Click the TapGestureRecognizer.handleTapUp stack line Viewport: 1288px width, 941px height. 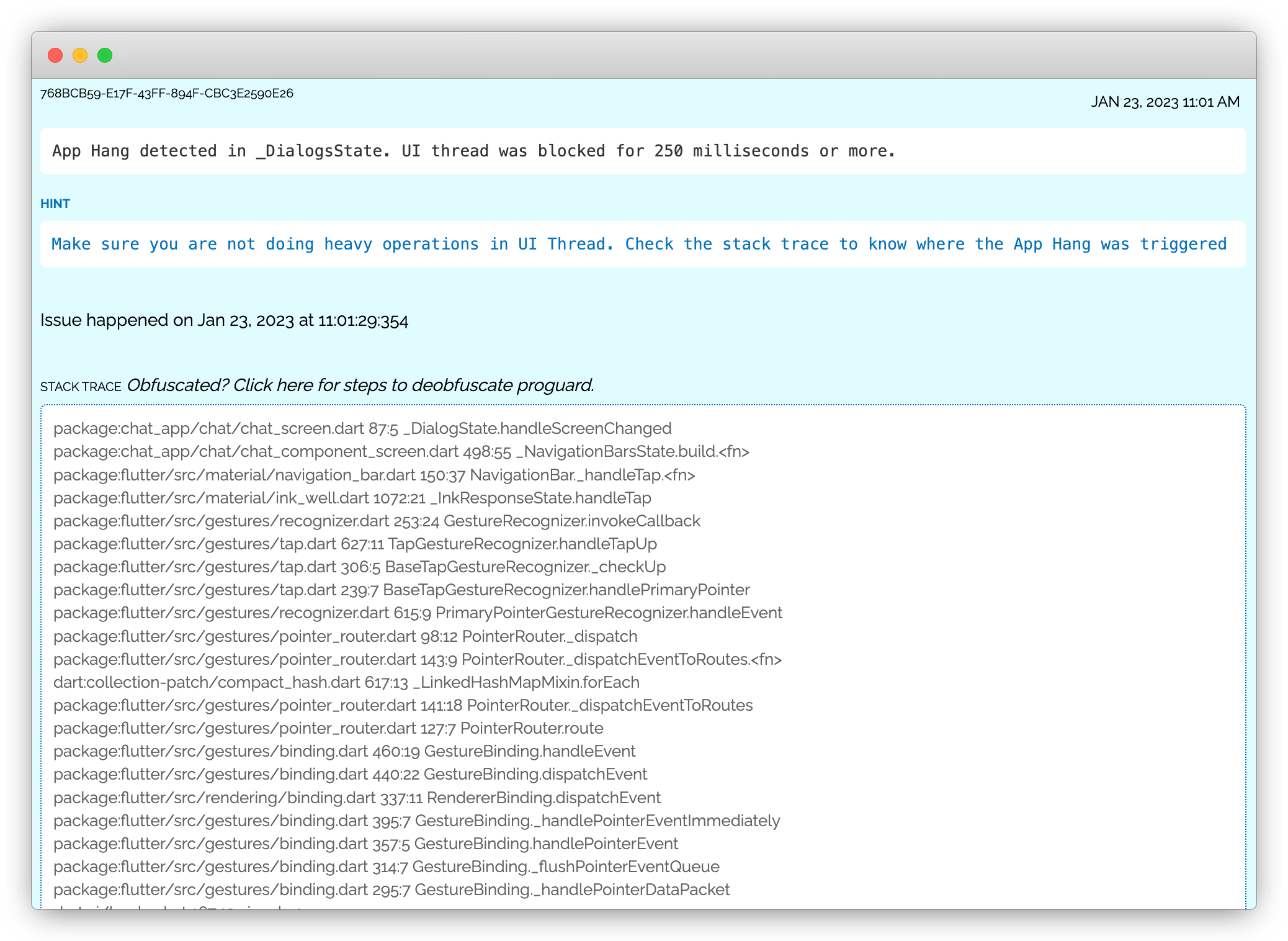355,544
